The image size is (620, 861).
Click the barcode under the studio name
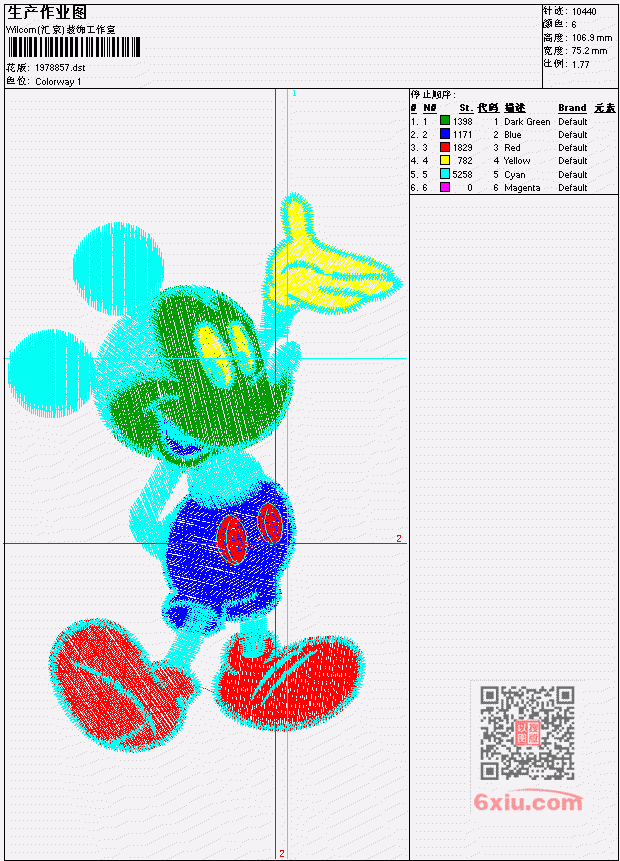coord(74,47)
